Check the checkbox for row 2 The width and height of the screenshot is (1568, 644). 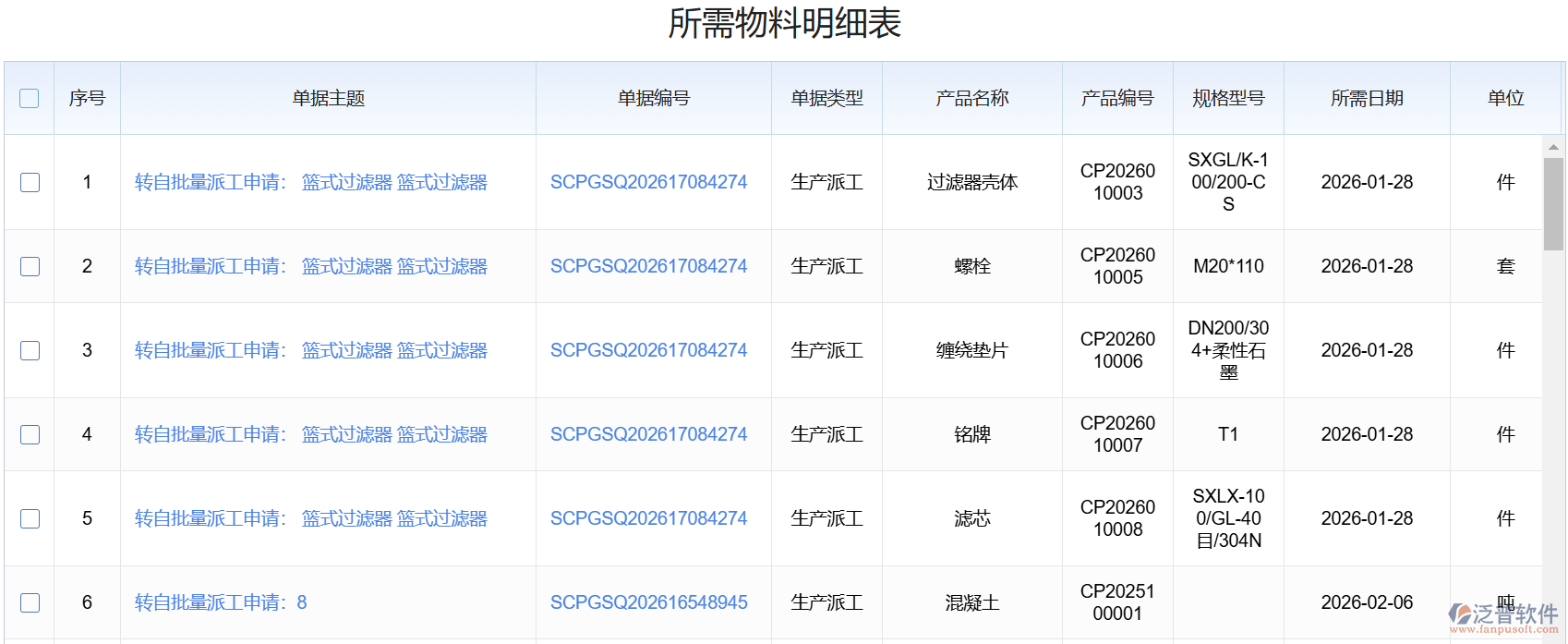(x=30, y=266)
